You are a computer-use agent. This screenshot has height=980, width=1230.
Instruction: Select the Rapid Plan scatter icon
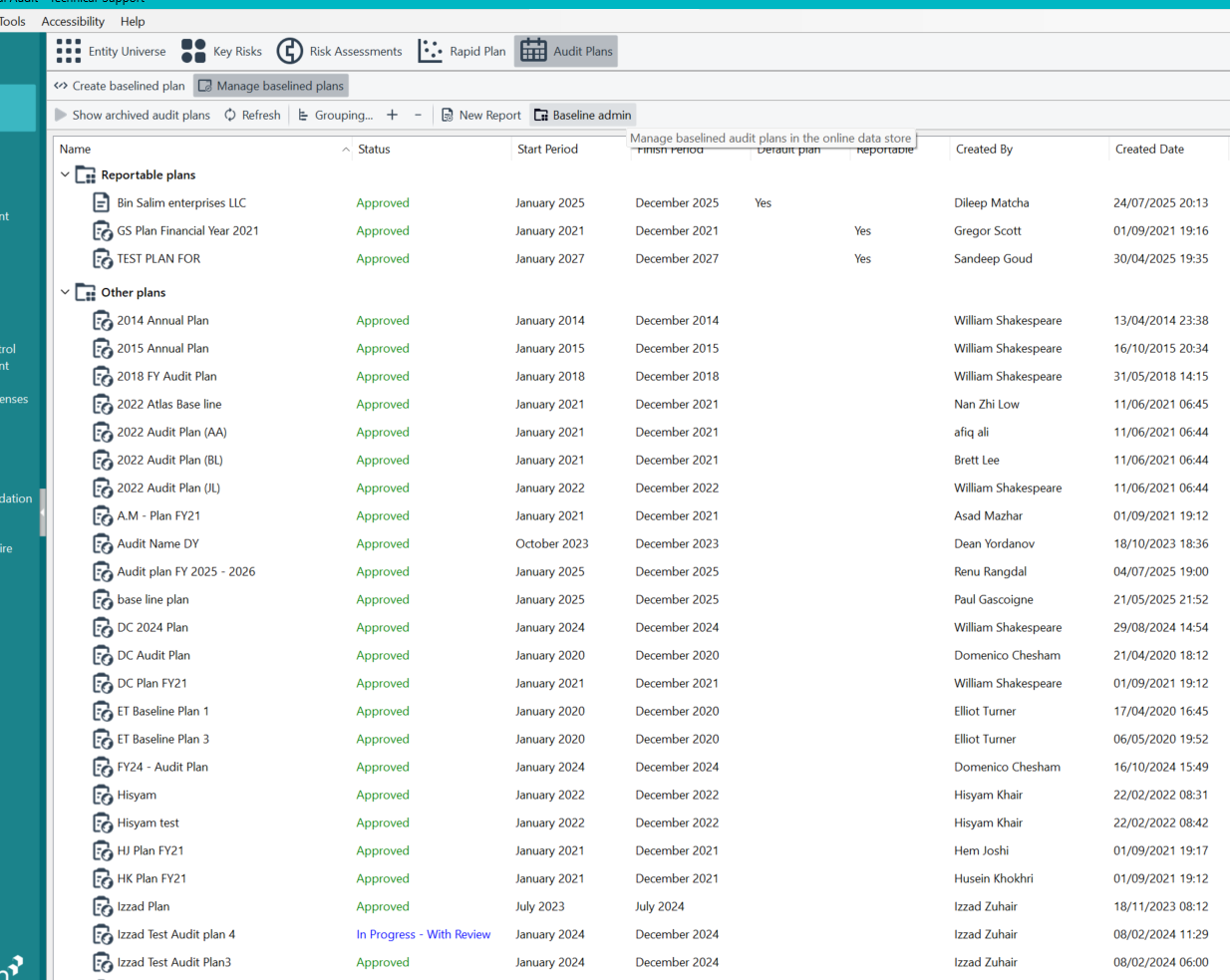(x=431, y=51)
